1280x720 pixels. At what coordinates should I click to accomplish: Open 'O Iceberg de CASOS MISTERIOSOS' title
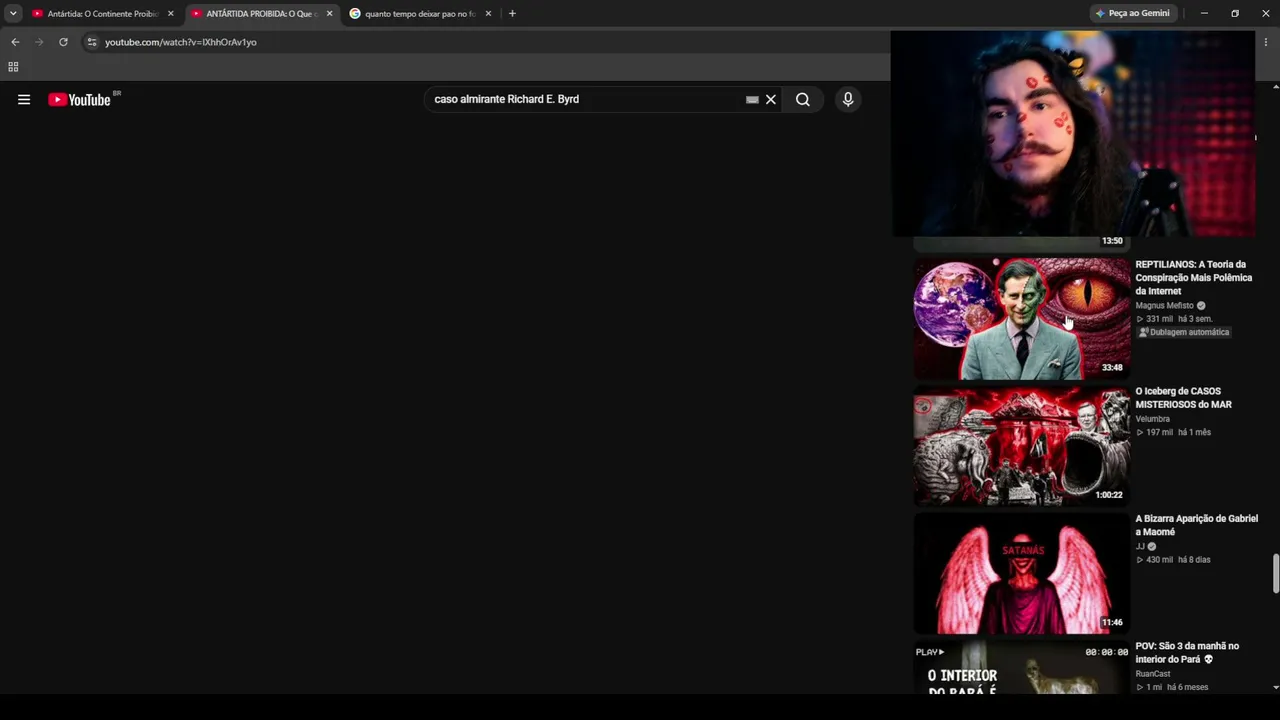pos(1184,398)
